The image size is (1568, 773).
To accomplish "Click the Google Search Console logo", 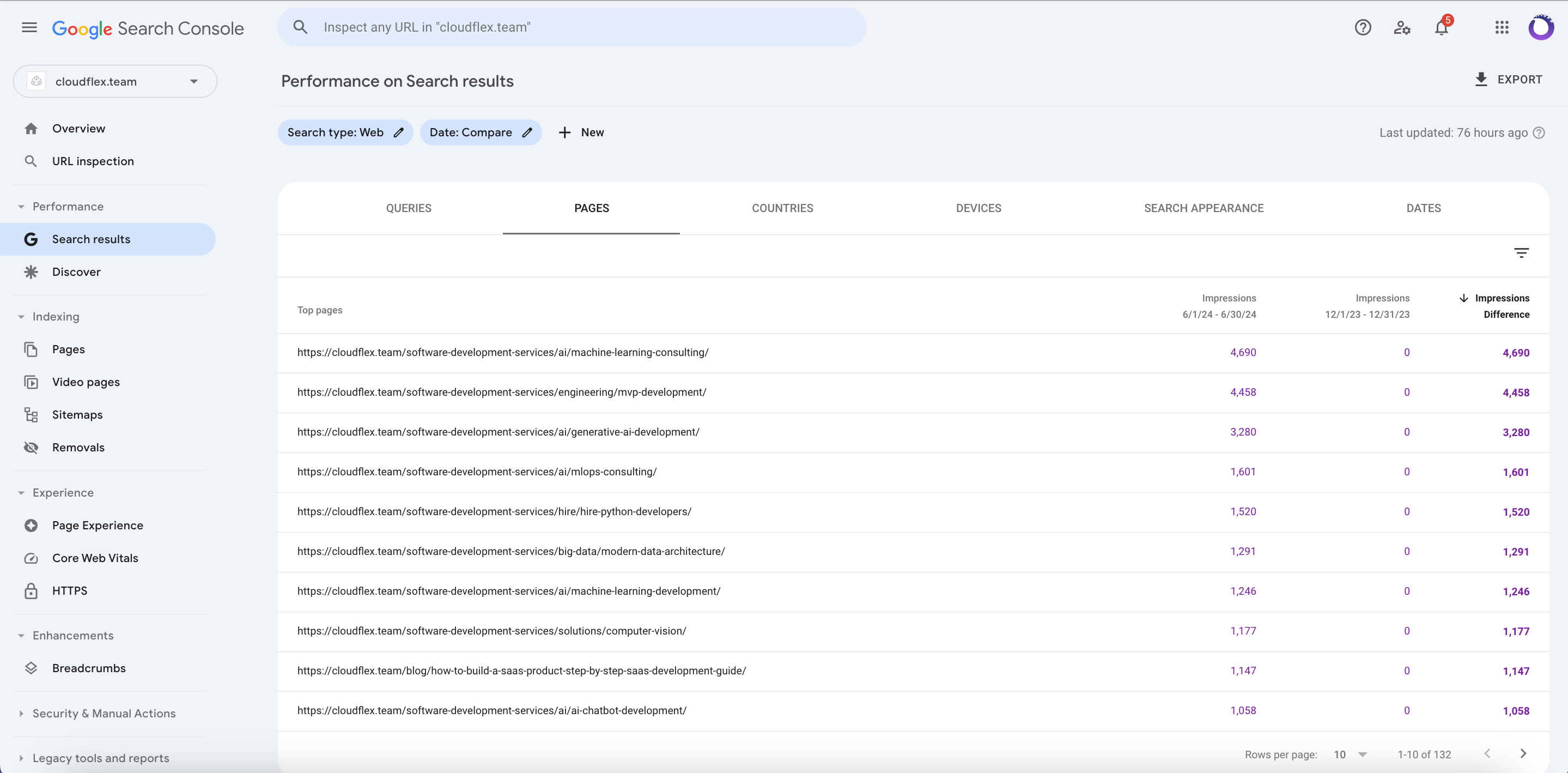I will (148, 28).
